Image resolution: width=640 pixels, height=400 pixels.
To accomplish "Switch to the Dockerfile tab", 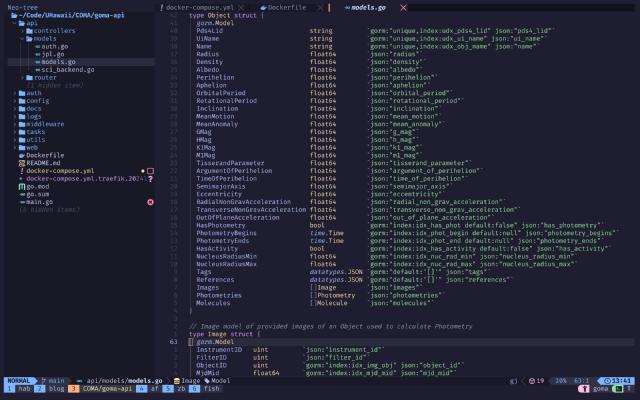I will pos(287,8).
